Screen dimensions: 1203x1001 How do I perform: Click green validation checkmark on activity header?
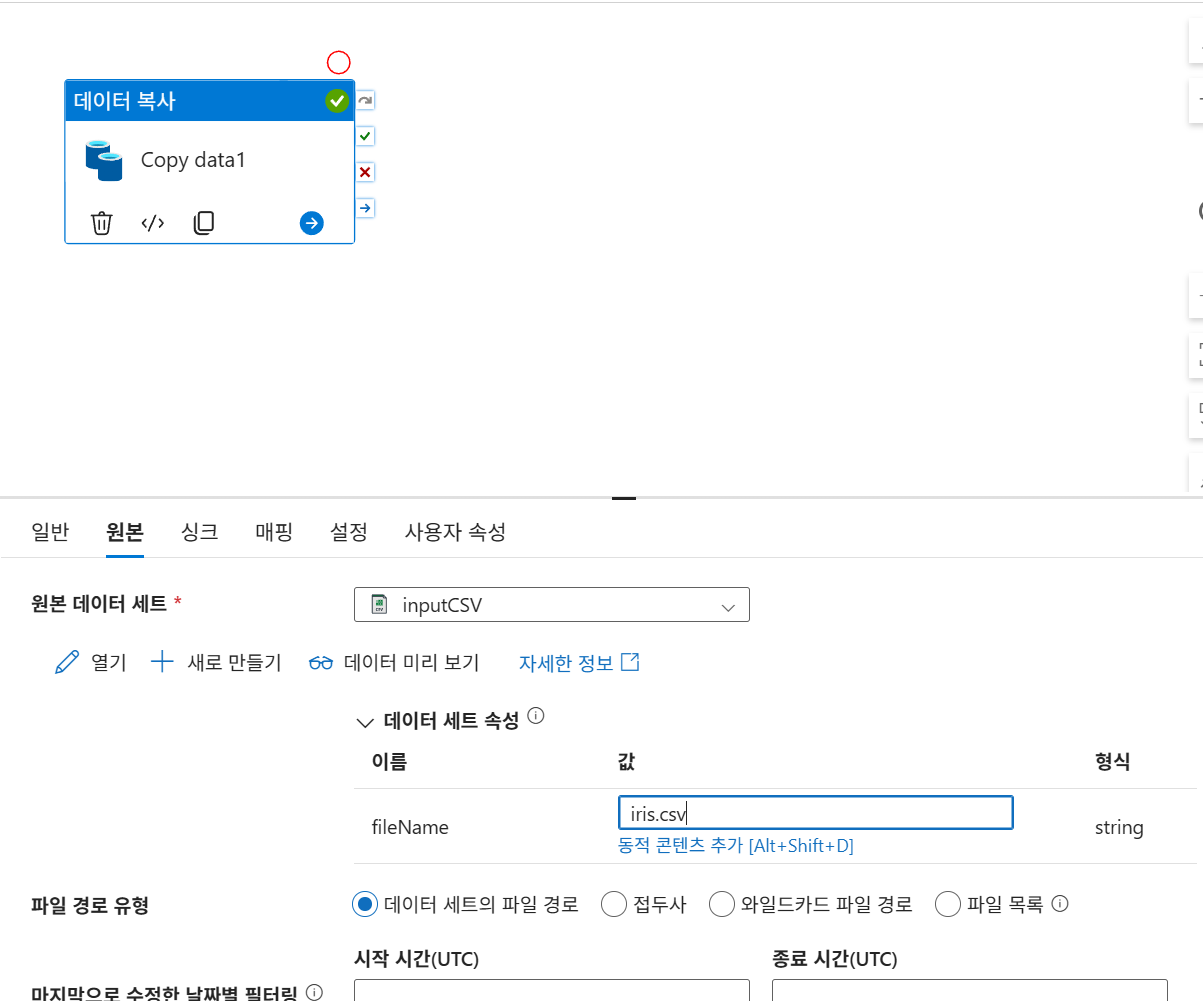337,100
